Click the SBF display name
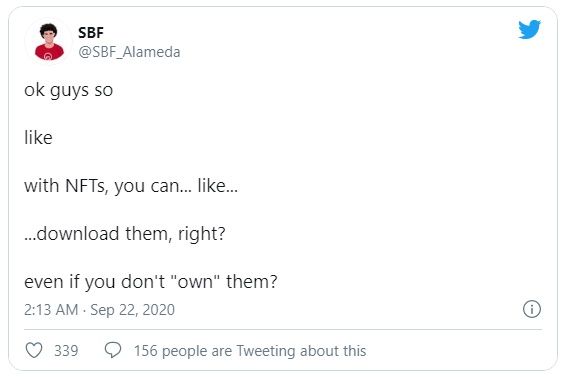 pos(91,33)
